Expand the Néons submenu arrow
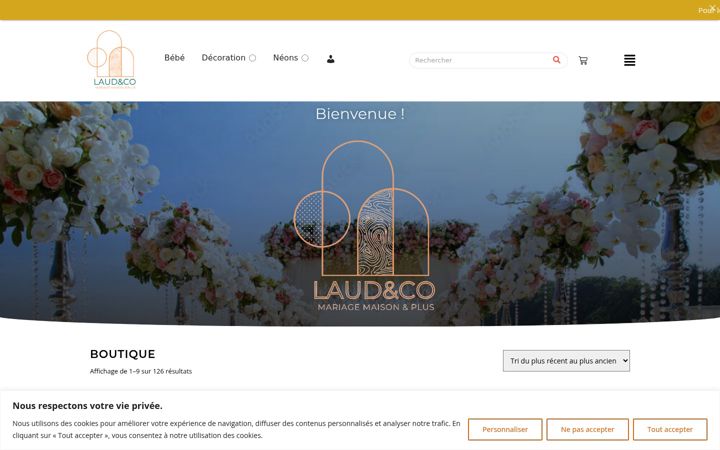The width and height of the screenshot is (720, 450). (305, 58)
